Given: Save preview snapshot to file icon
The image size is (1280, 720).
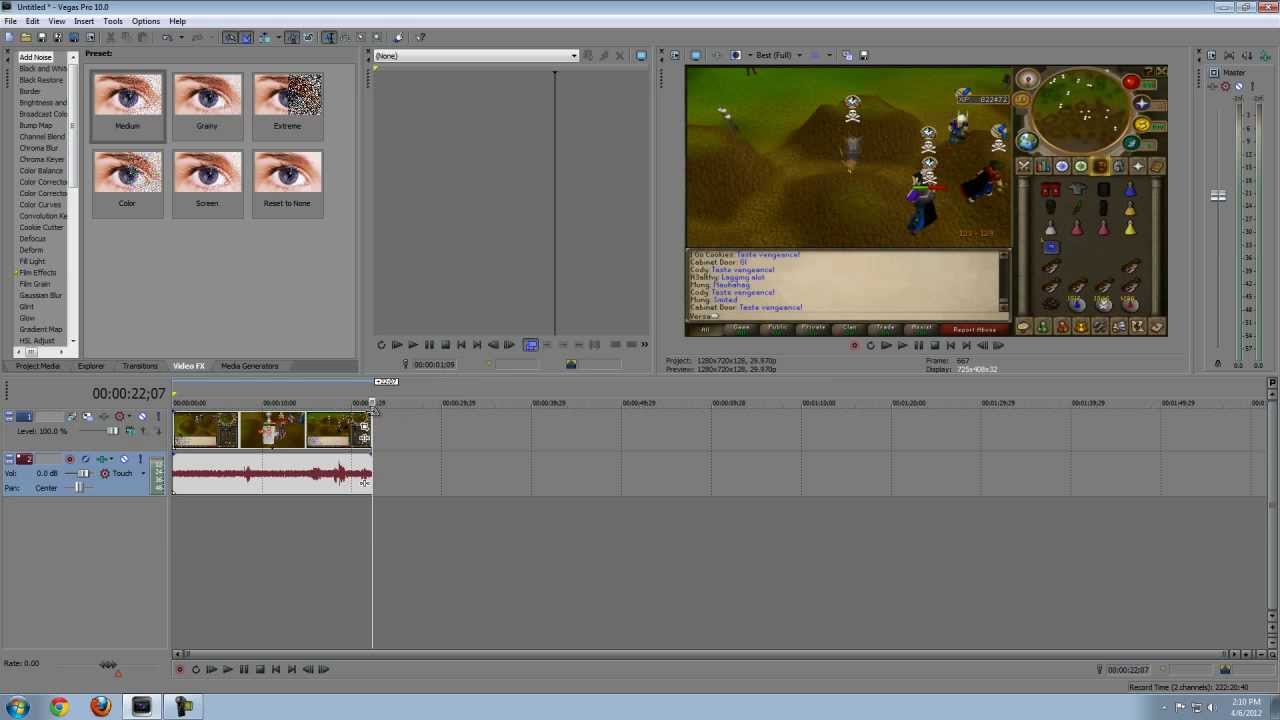Looking at the screenshot, I should (x=864, y=55).
